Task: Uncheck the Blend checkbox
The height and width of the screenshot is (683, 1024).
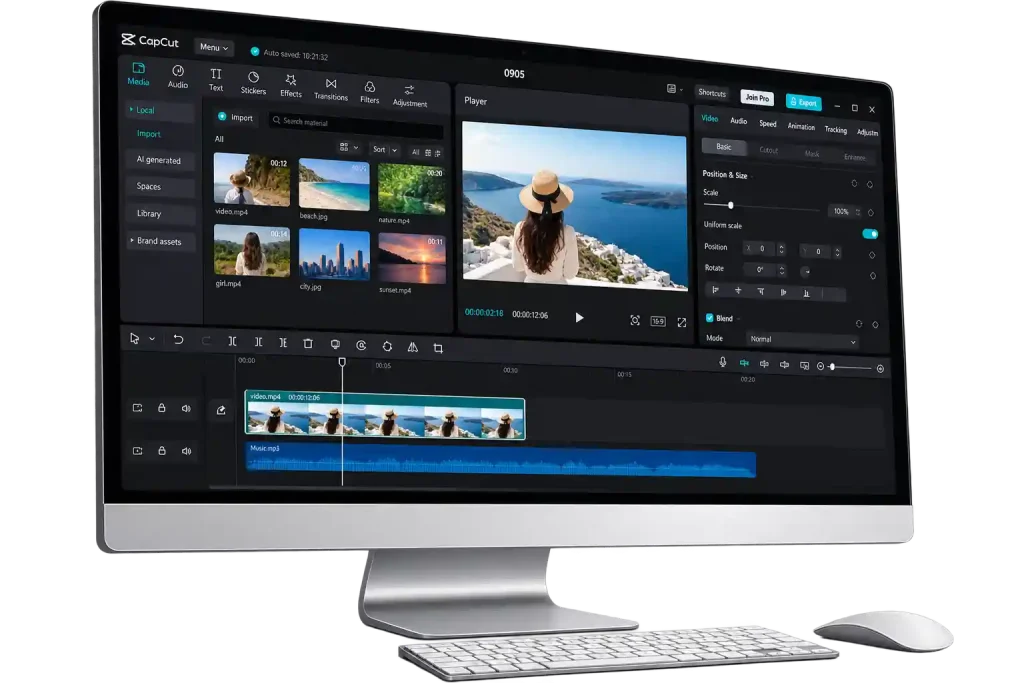Action: (709, 318)
